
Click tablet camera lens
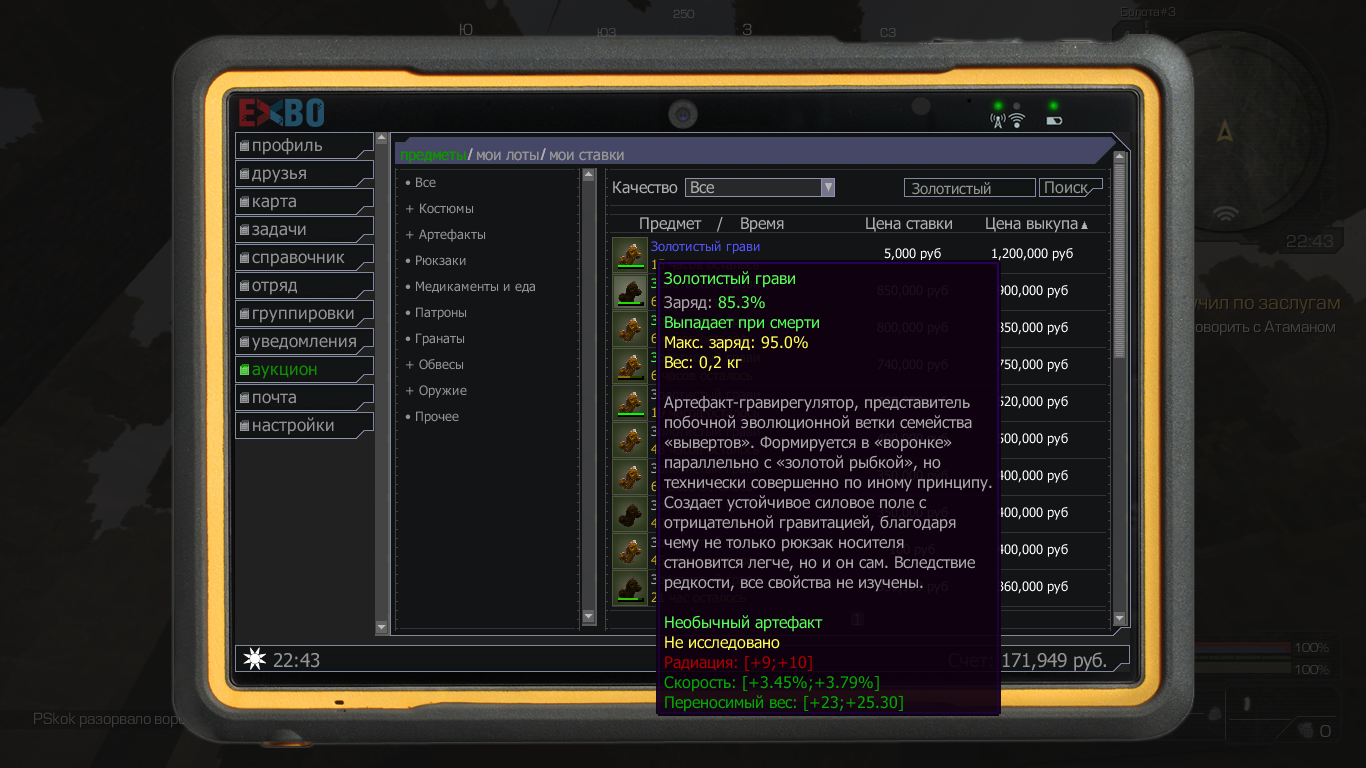pyautogui.click(x=683, y=115)
